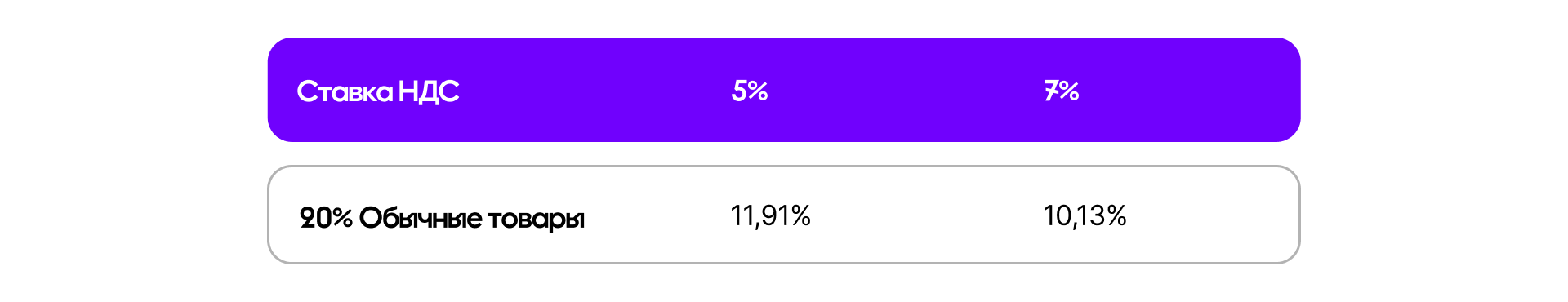Select the 10,13% cell value
This screenshot has height=302, width=1568.
pos(1085,215)
